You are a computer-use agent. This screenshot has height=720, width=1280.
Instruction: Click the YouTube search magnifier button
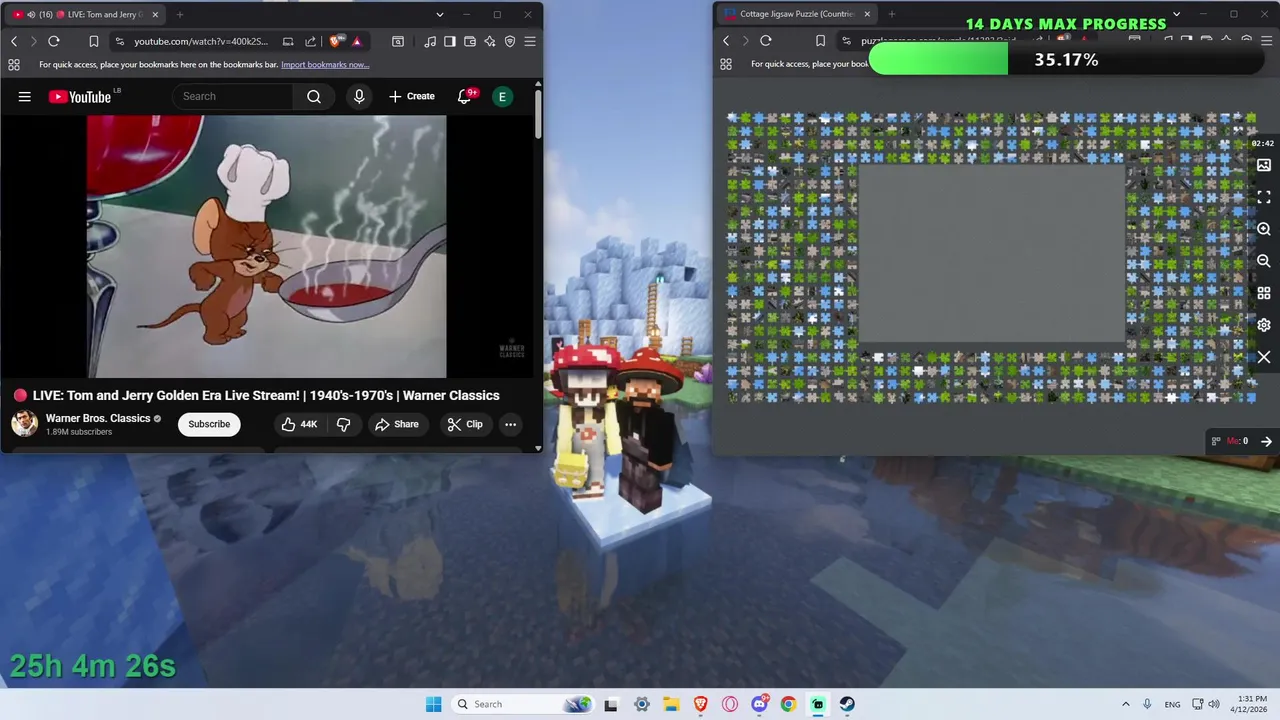[314, 96]
